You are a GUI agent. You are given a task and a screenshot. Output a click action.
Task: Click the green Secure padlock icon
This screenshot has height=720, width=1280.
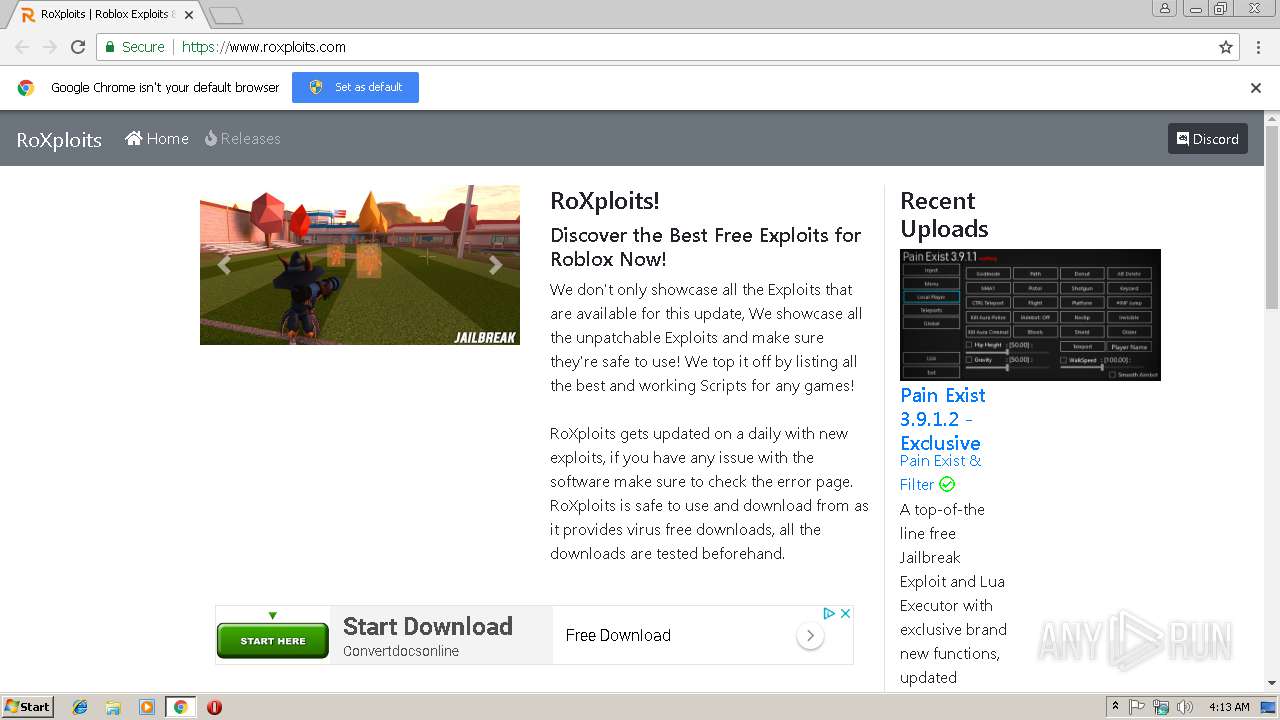(110, 47)
